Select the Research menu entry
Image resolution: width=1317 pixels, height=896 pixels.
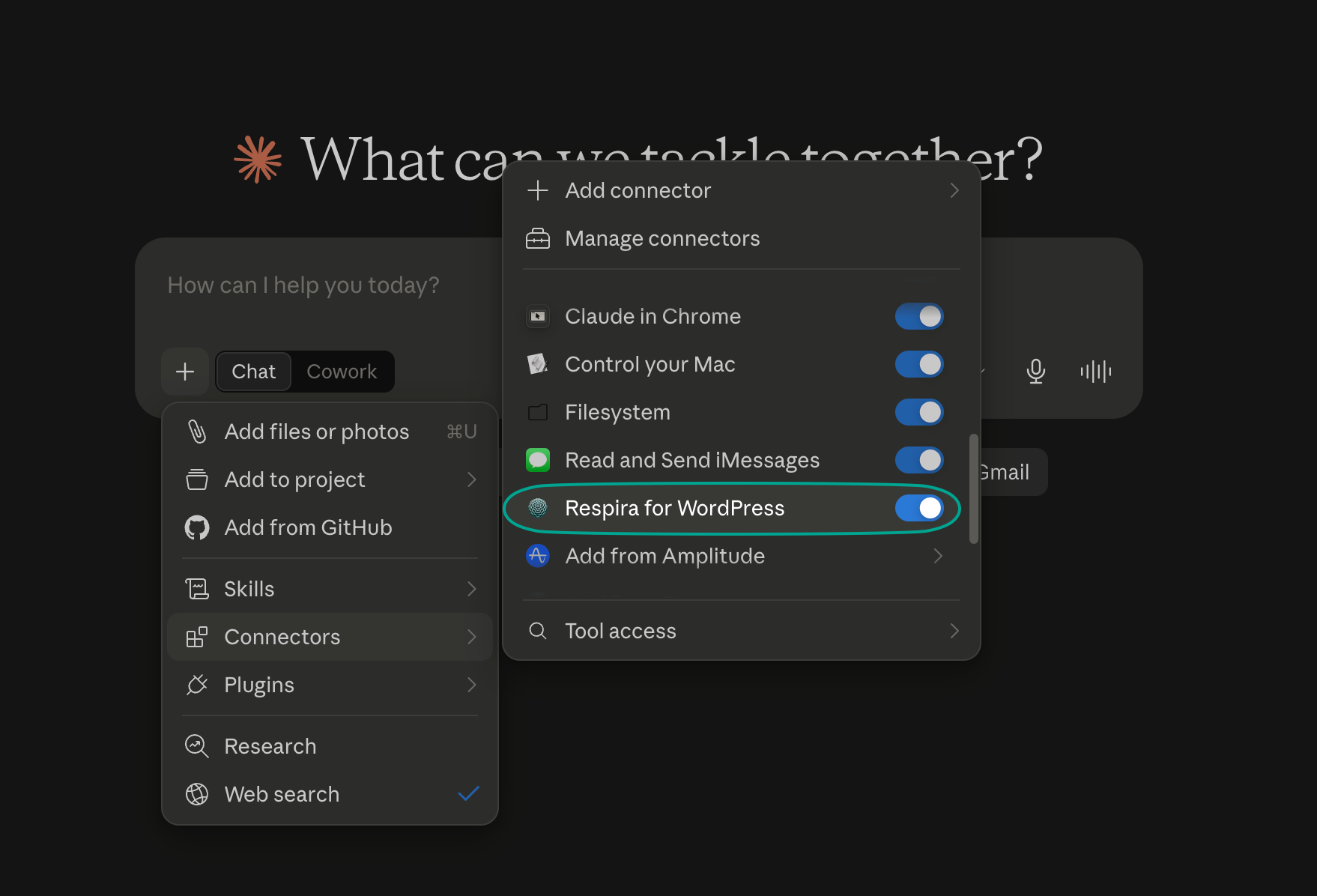click(x=330, y=746)
